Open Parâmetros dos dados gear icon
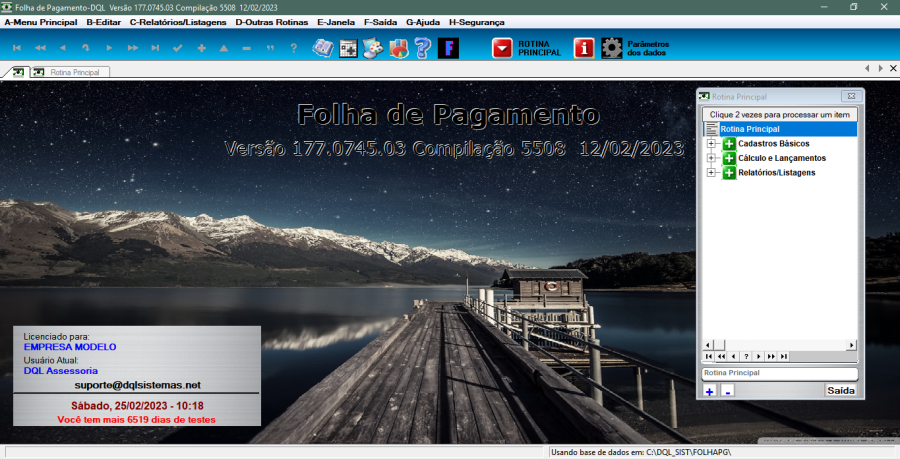 click(612, 47)
